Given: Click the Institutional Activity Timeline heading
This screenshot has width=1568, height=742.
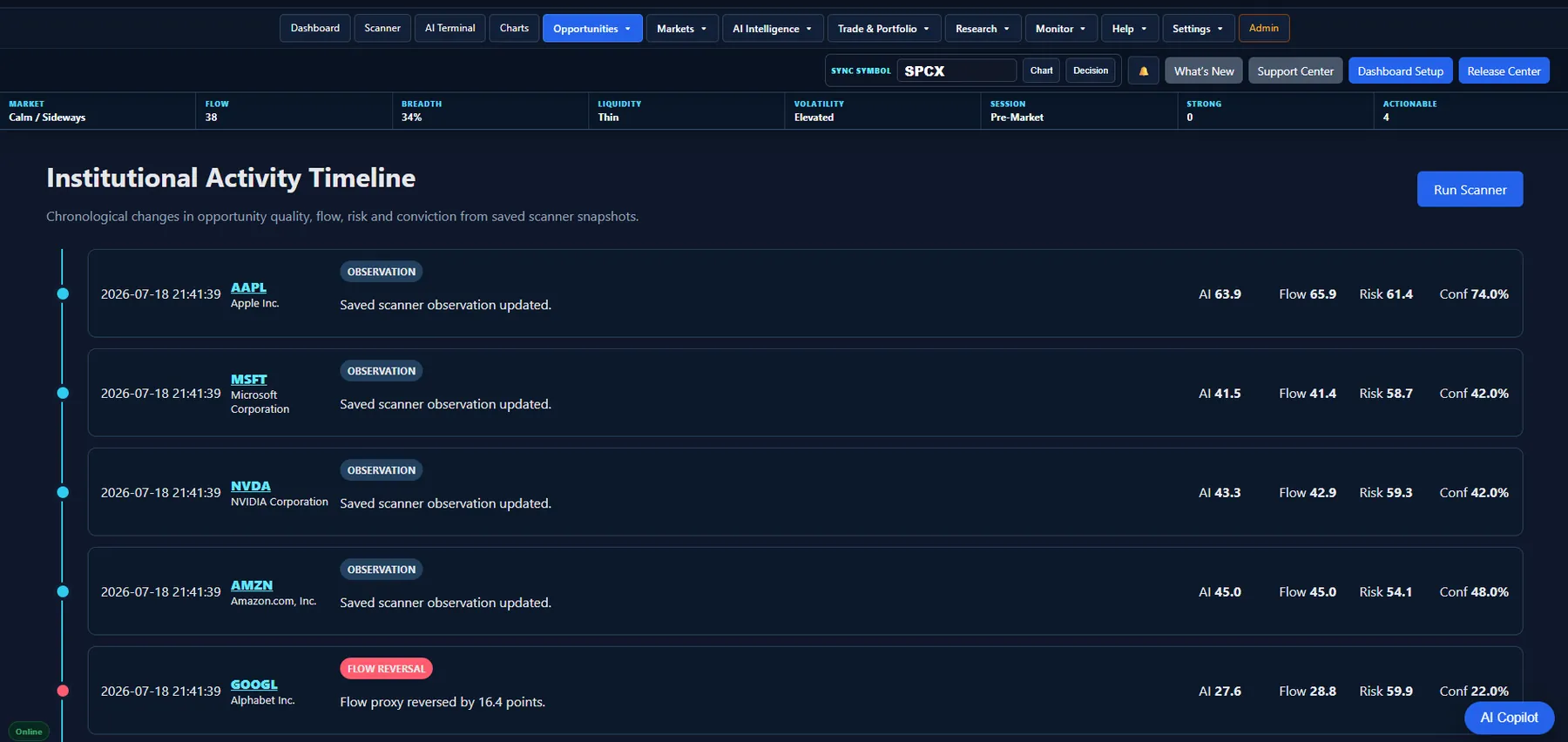Looking at the screenshot, I should [x=231, y=178].
